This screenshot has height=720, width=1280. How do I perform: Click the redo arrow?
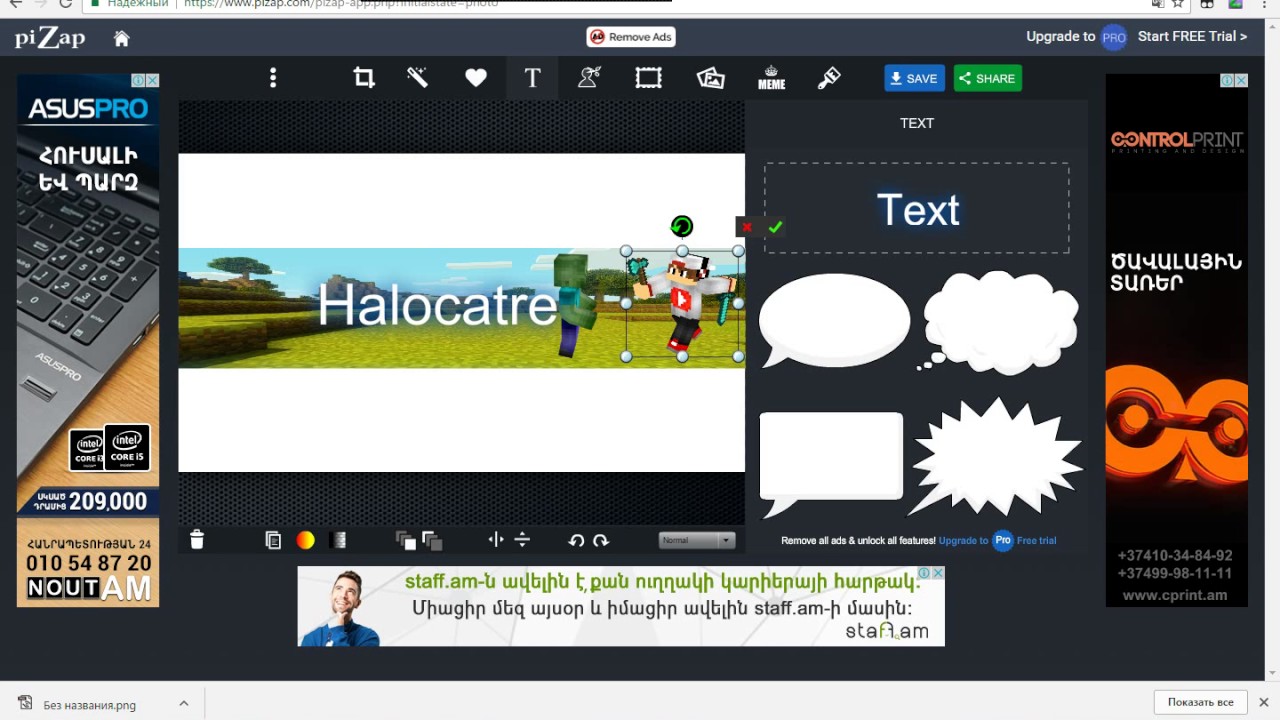point(601,540)
